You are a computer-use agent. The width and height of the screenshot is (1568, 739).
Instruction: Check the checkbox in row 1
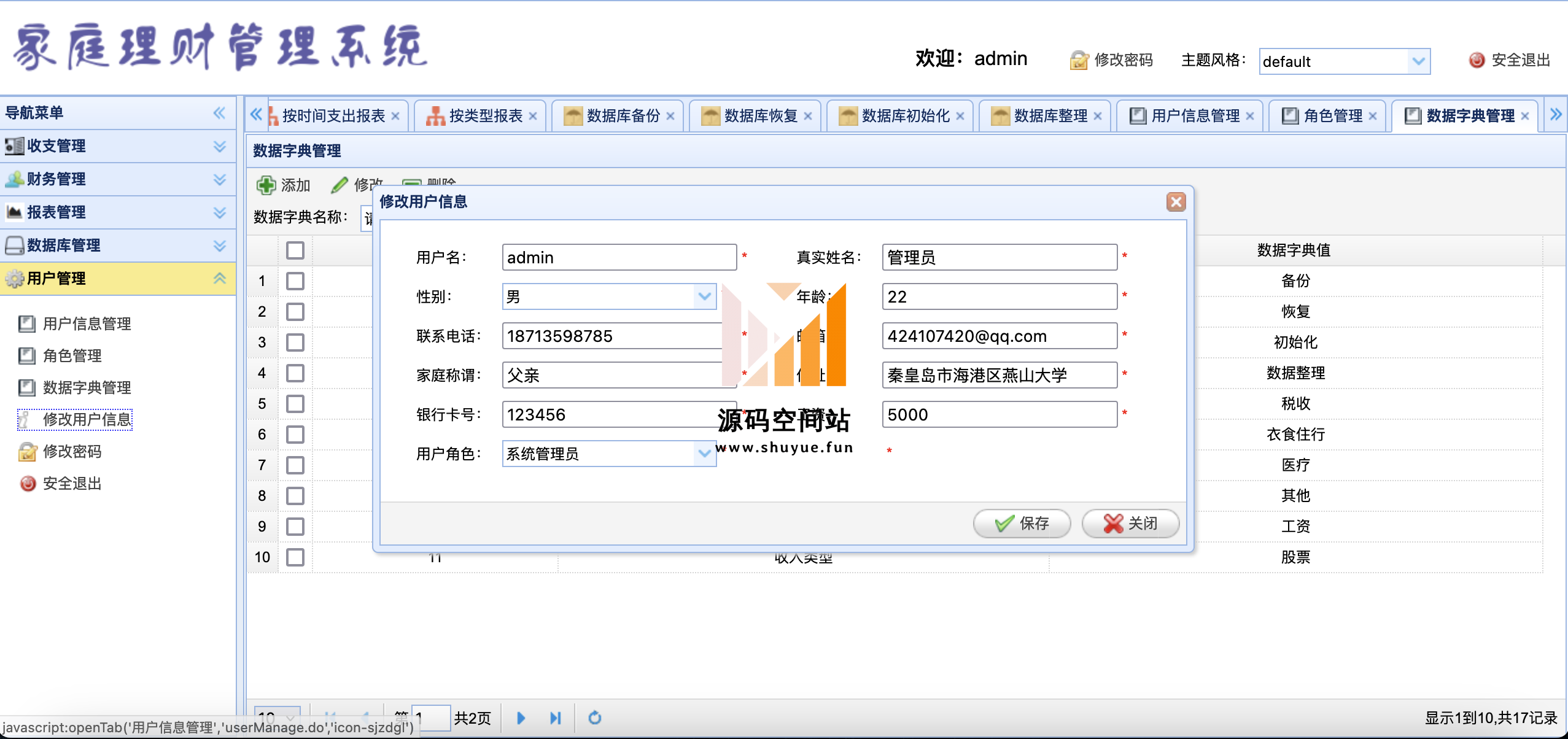click(x=295, y=281)
